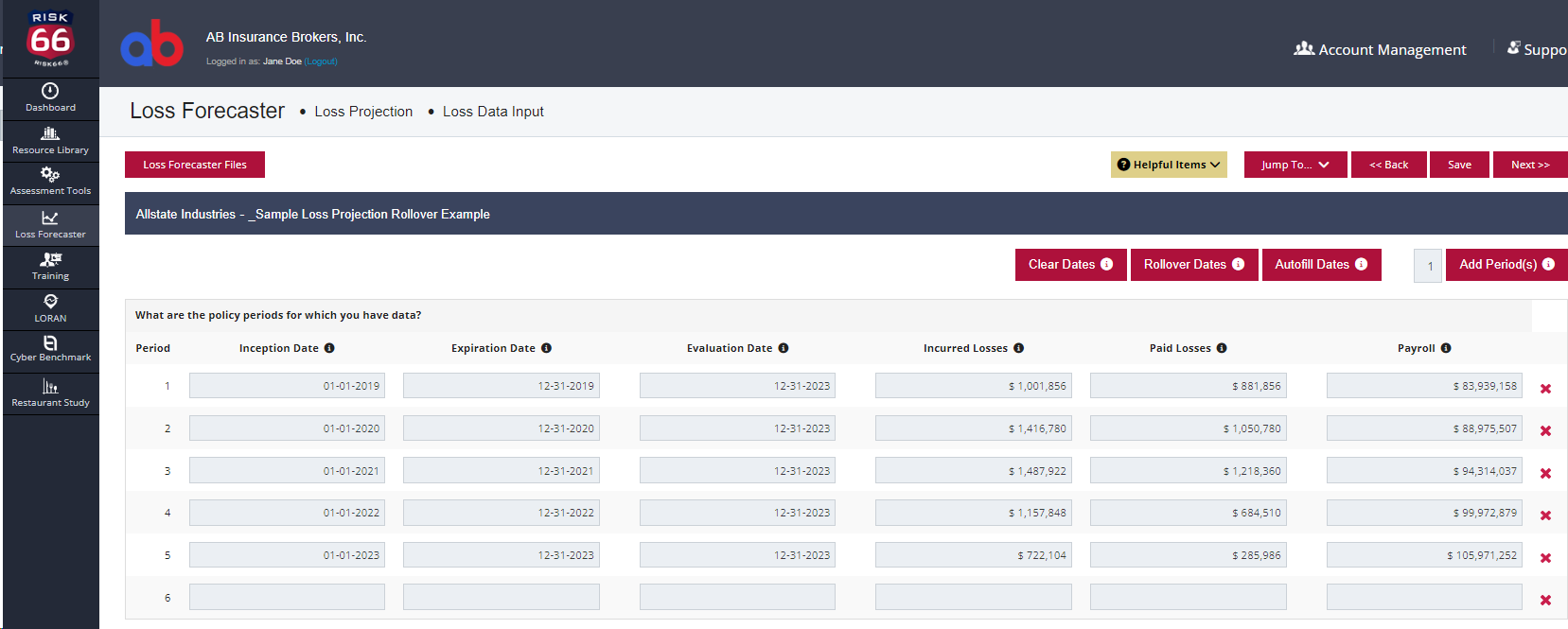This screenshot has width=1568, height=629.
Task: Show info for Paid Losses column
Action: 1222,348
